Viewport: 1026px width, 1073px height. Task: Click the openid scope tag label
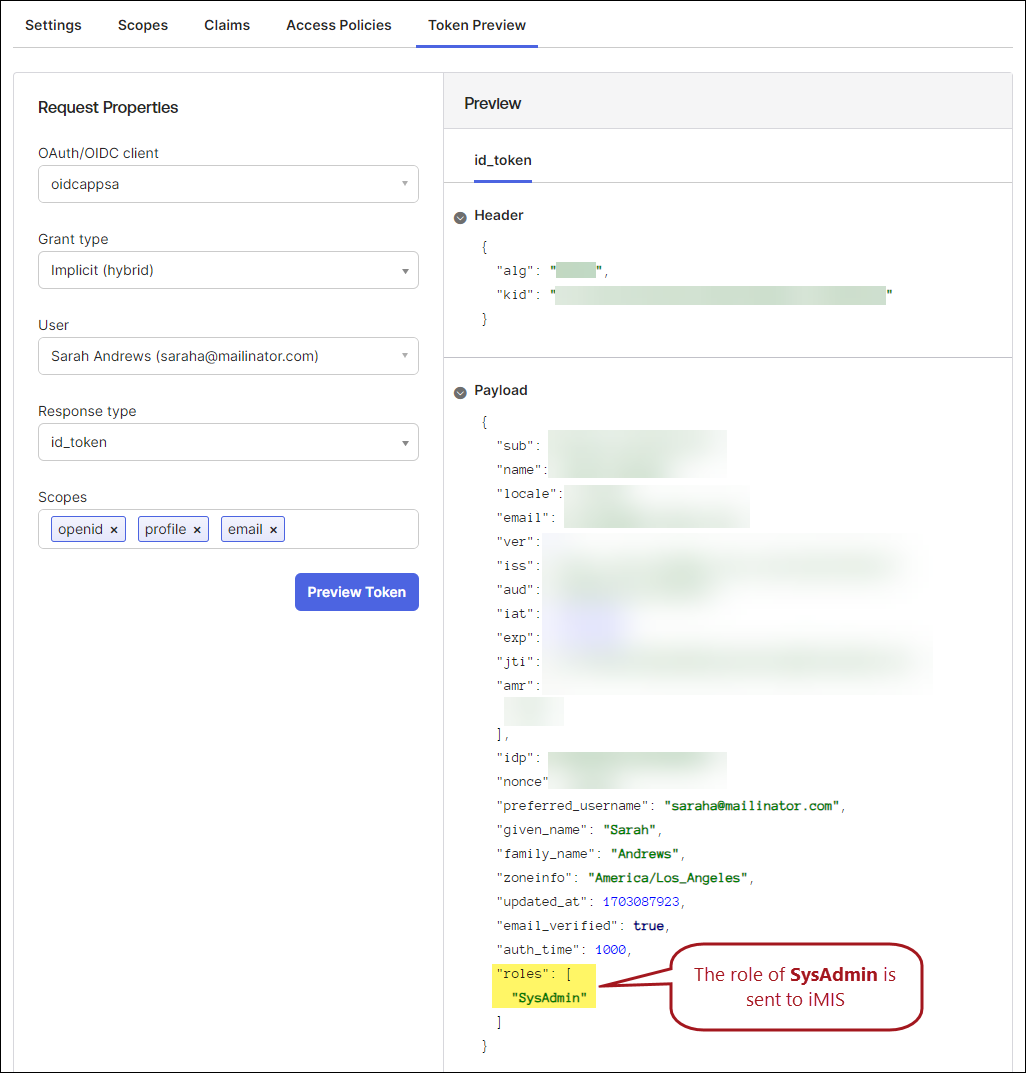80,530
